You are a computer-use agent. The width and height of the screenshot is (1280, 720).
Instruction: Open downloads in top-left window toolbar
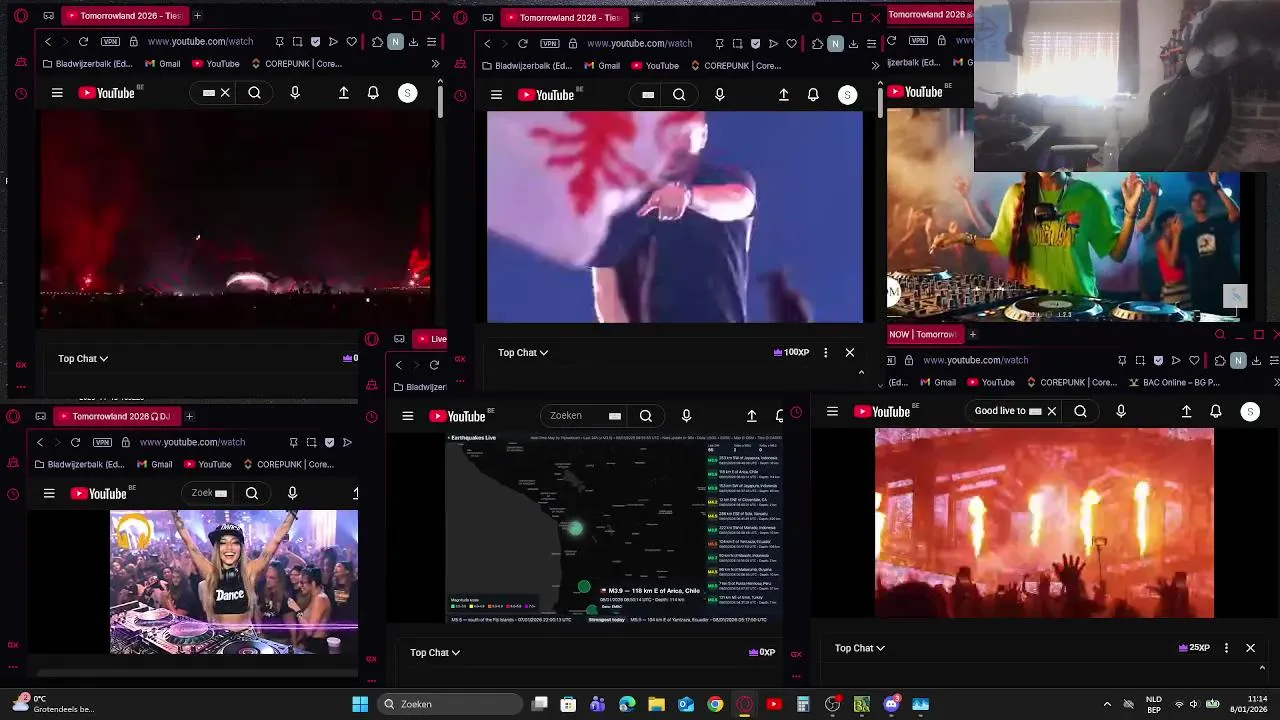(x=413, y=42)
